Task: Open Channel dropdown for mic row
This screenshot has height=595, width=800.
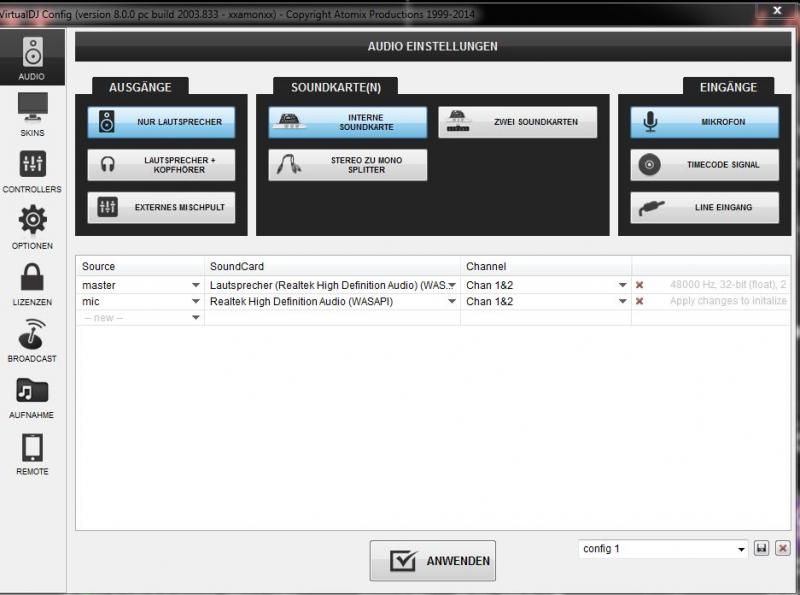Action: (x=622, y=302)
